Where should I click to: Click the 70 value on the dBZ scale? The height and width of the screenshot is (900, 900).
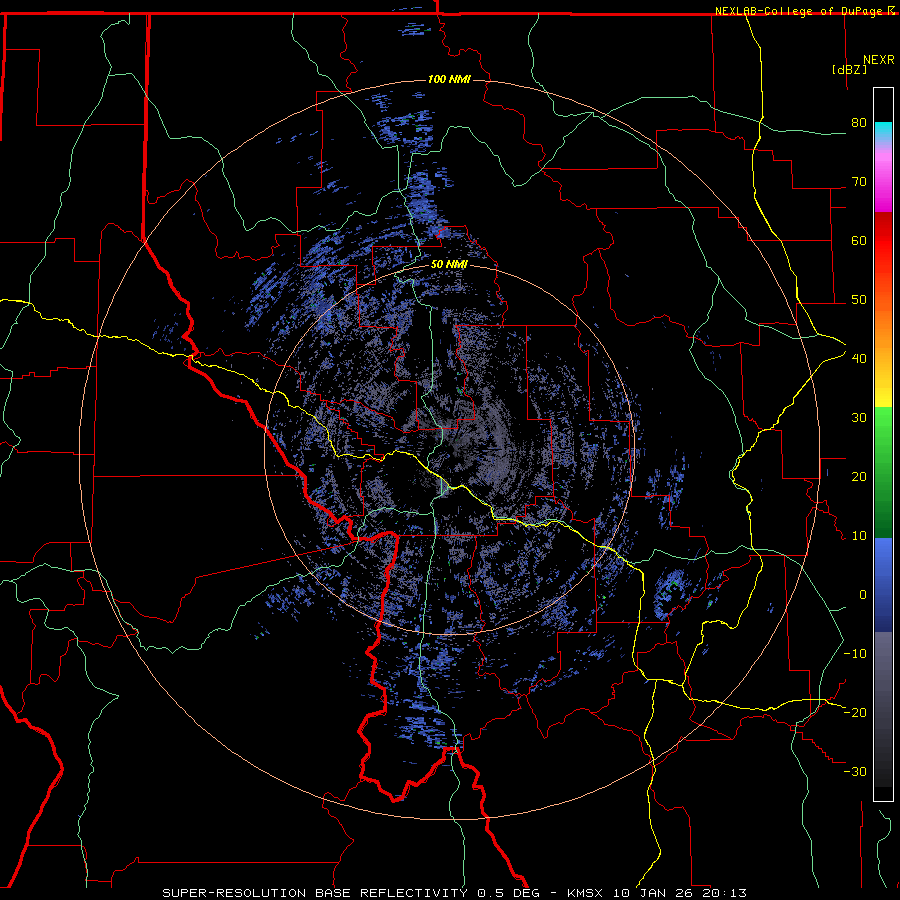point(859,181)
